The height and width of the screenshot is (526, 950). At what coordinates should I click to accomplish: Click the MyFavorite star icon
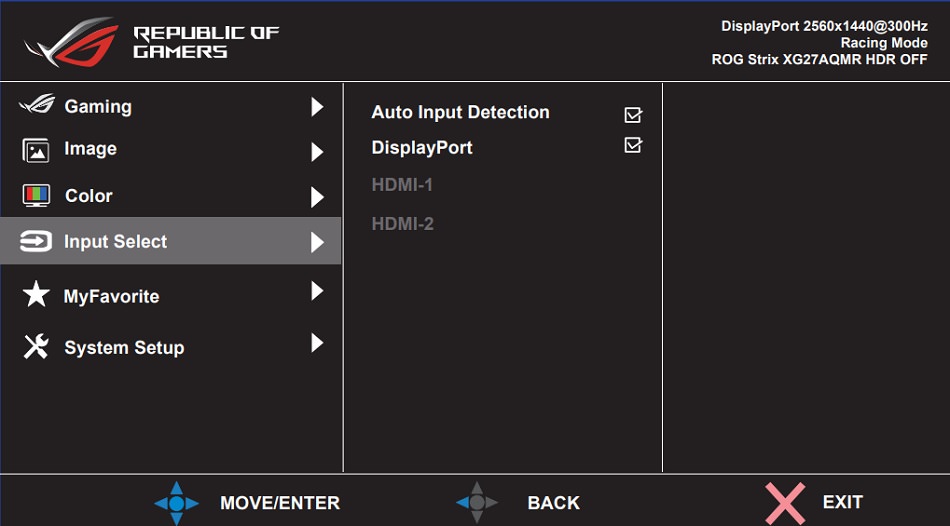pos(36,294)
